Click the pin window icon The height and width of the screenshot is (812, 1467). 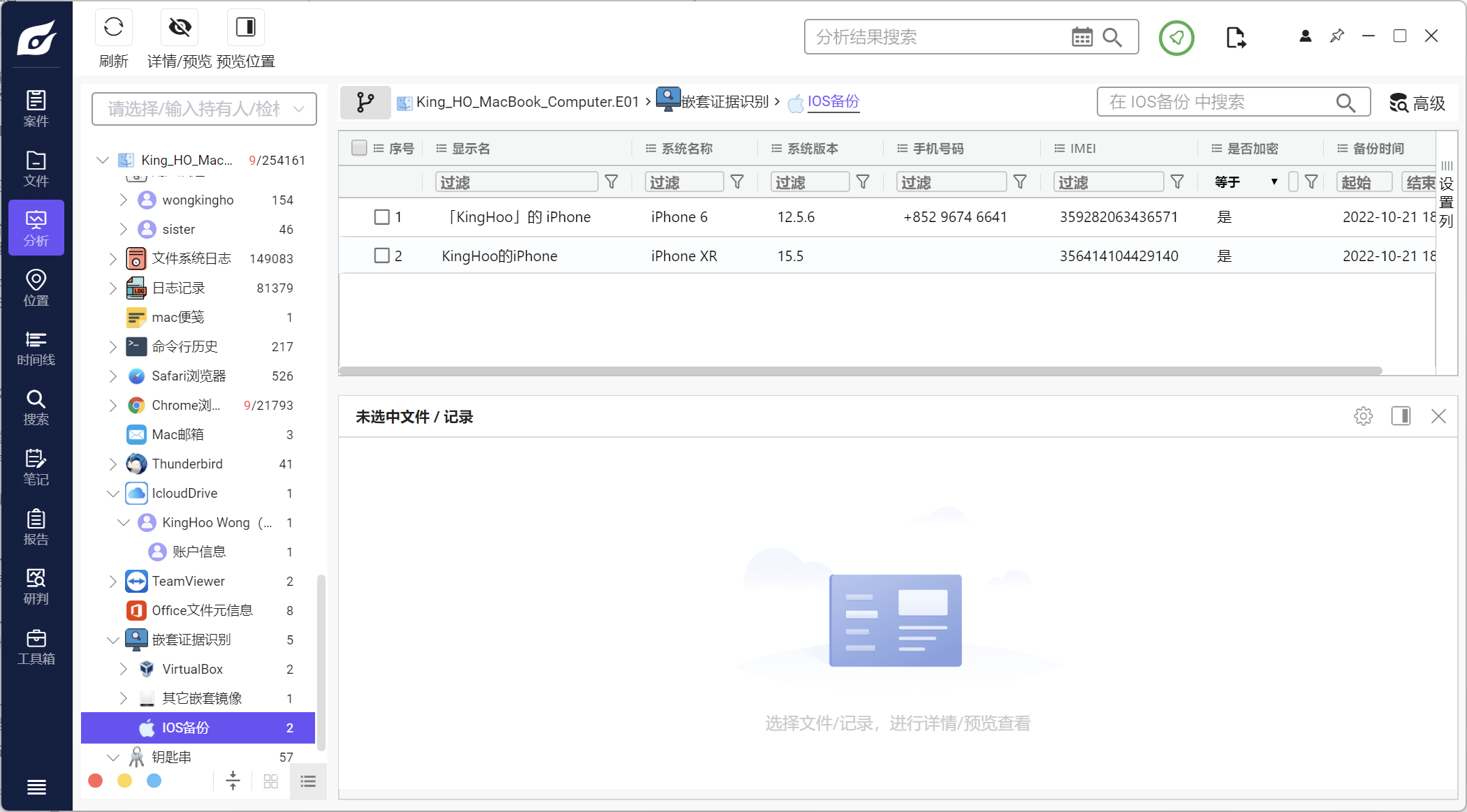tap(1337, 36)
